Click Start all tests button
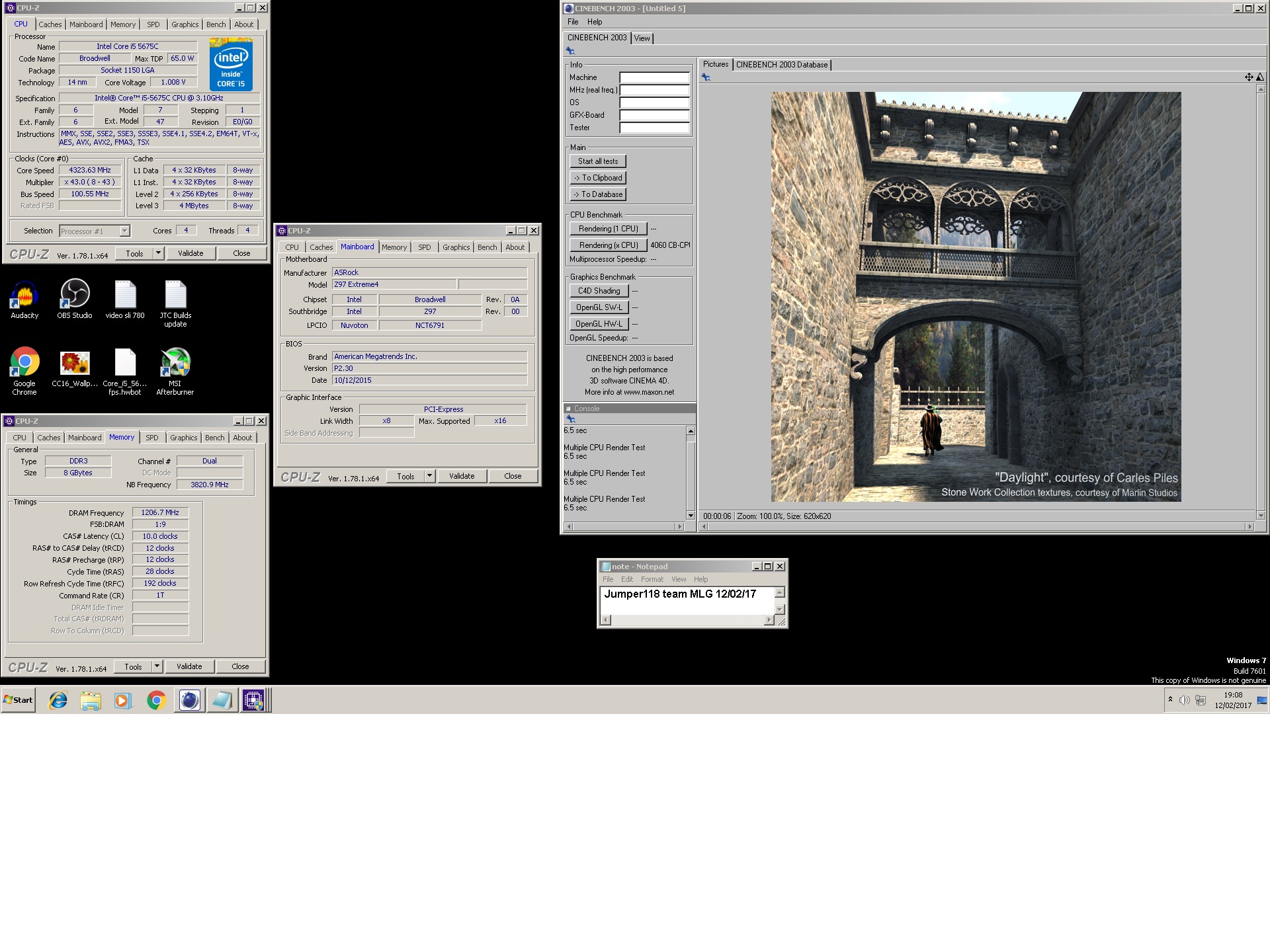 (x=598, y=161)
